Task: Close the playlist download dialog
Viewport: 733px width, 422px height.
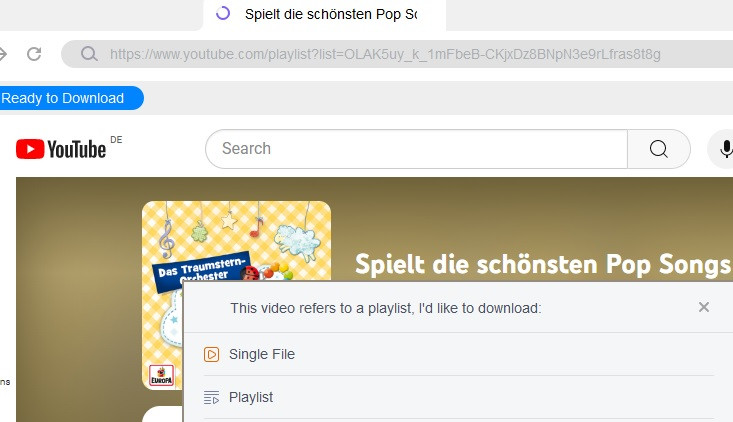Action: tap(704, 307)
